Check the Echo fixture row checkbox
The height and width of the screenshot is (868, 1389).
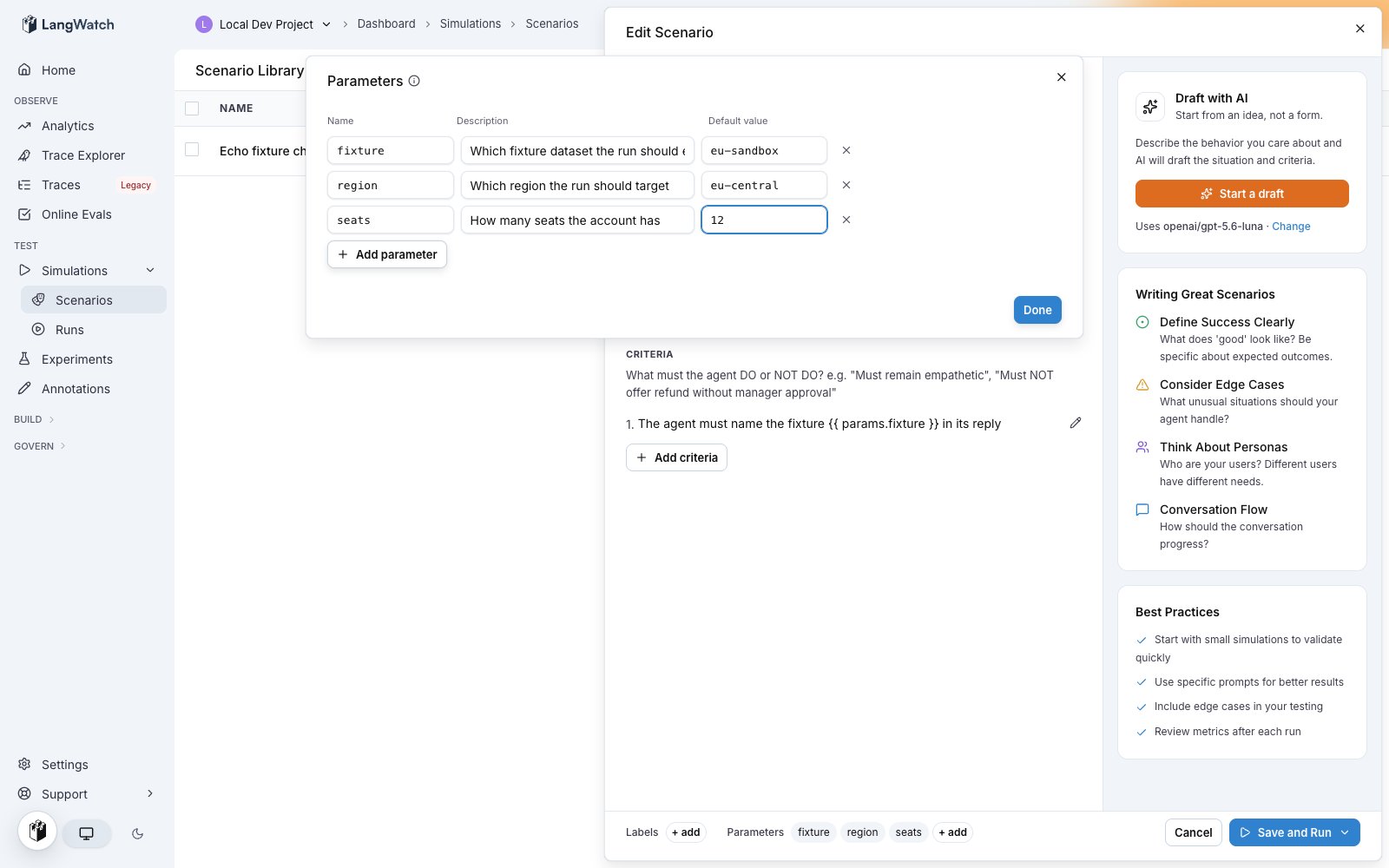[x=192, y=149]
